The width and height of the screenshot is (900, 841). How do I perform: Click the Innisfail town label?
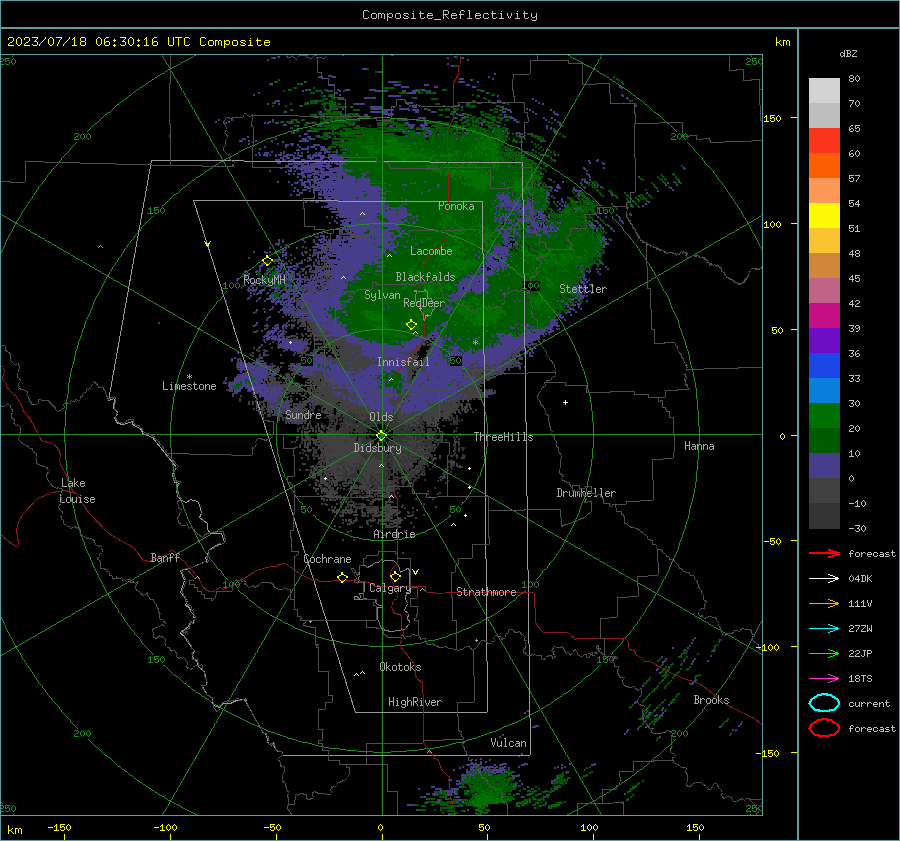point(403,362)
